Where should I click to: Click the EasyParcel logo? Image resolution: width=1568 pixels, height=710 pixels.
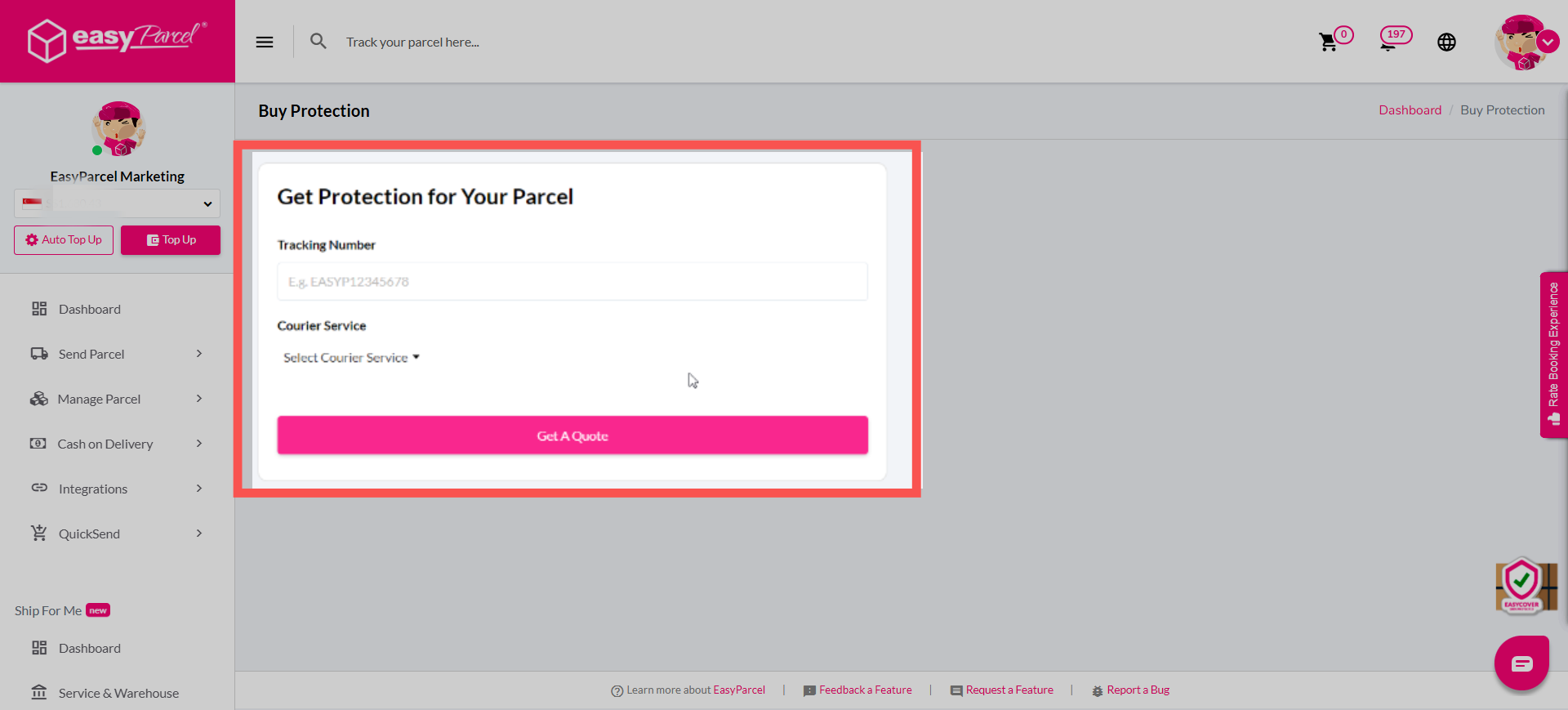(117, 40)
